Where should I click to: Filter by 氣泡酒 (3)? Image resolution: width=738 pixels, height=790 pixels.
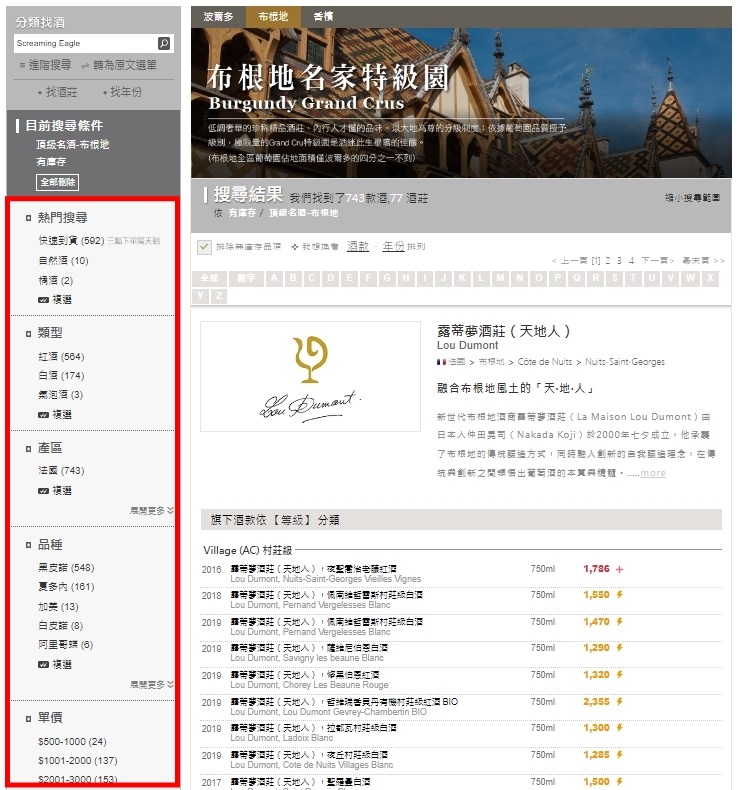coord(61,395)
